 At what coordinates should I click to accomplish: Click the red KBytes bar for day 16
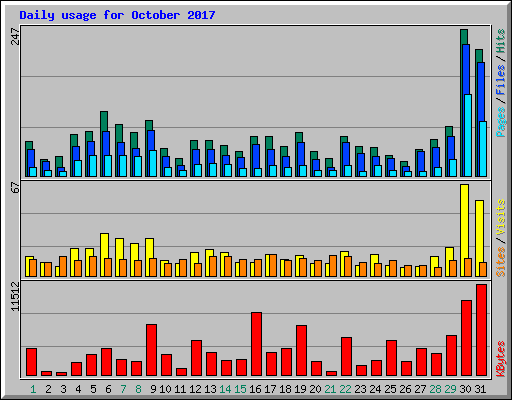[256, 344]
